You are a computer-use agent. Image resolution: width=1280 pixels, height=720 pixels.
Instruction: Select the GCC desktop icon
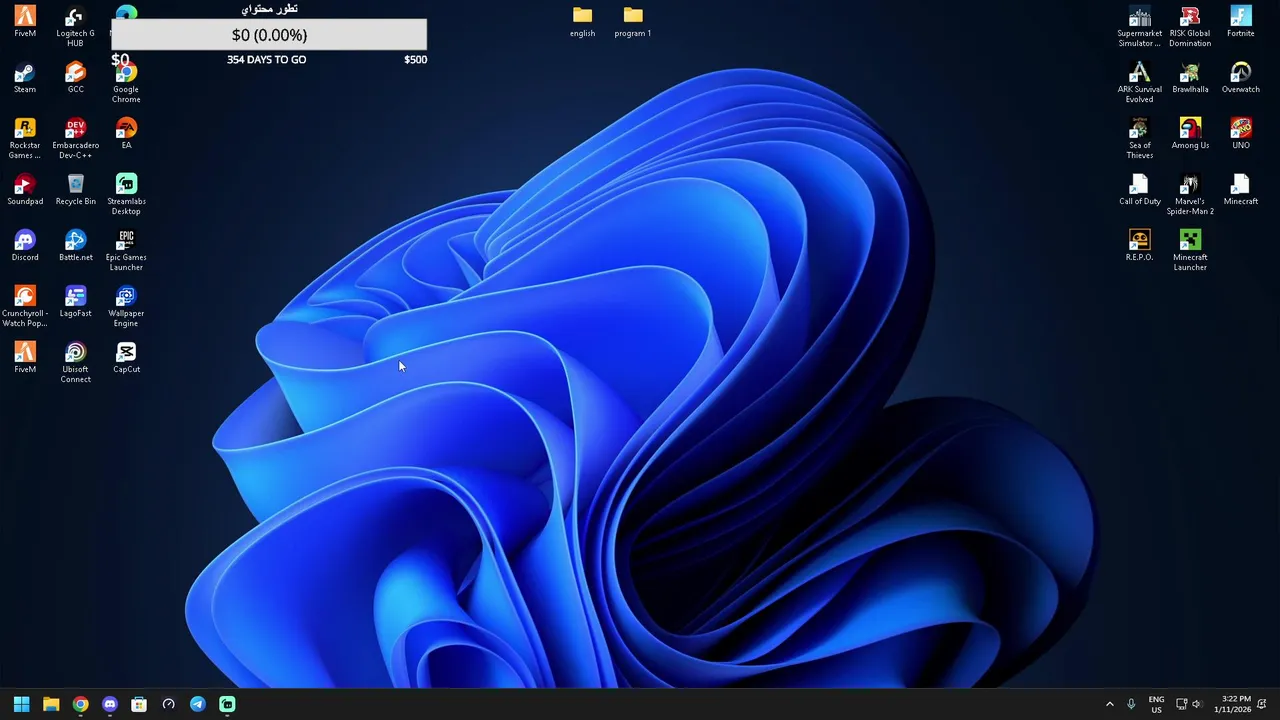coord(75,78)
